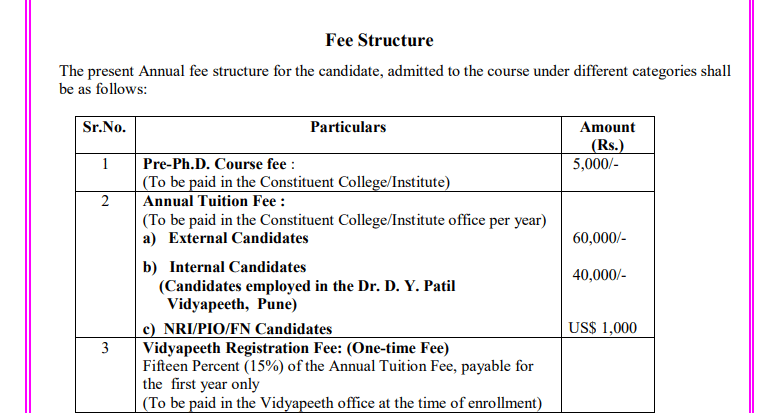Click the "Fee Structure" heading

[380, 41]
